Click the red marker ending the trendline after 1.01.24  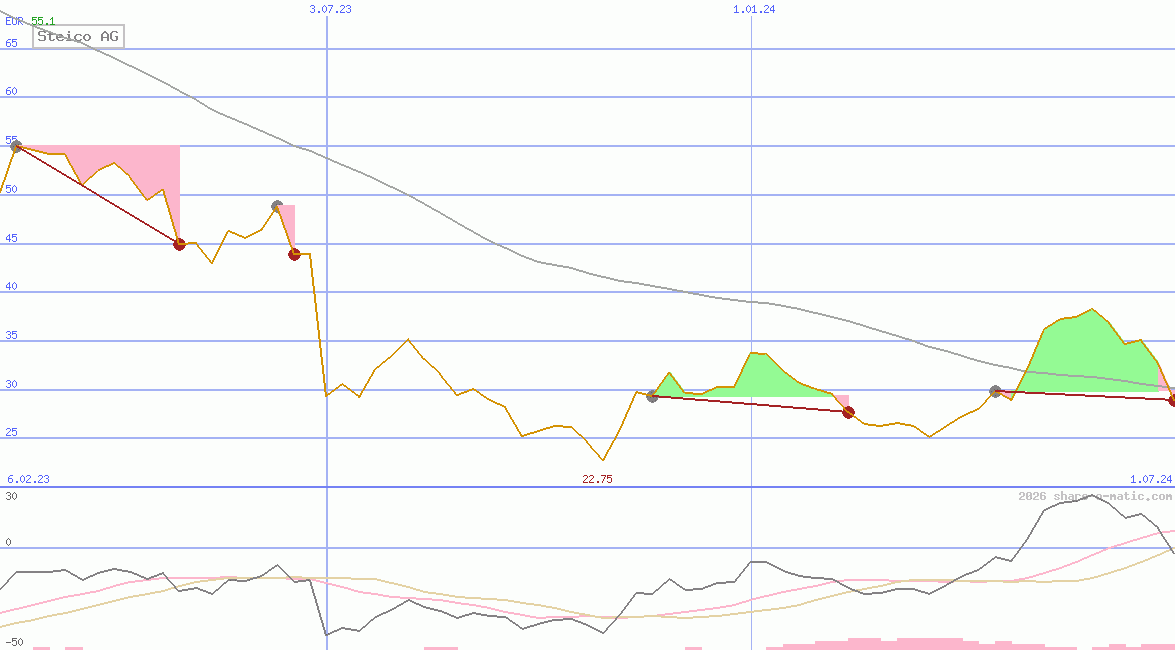click(x=849, y=412)
